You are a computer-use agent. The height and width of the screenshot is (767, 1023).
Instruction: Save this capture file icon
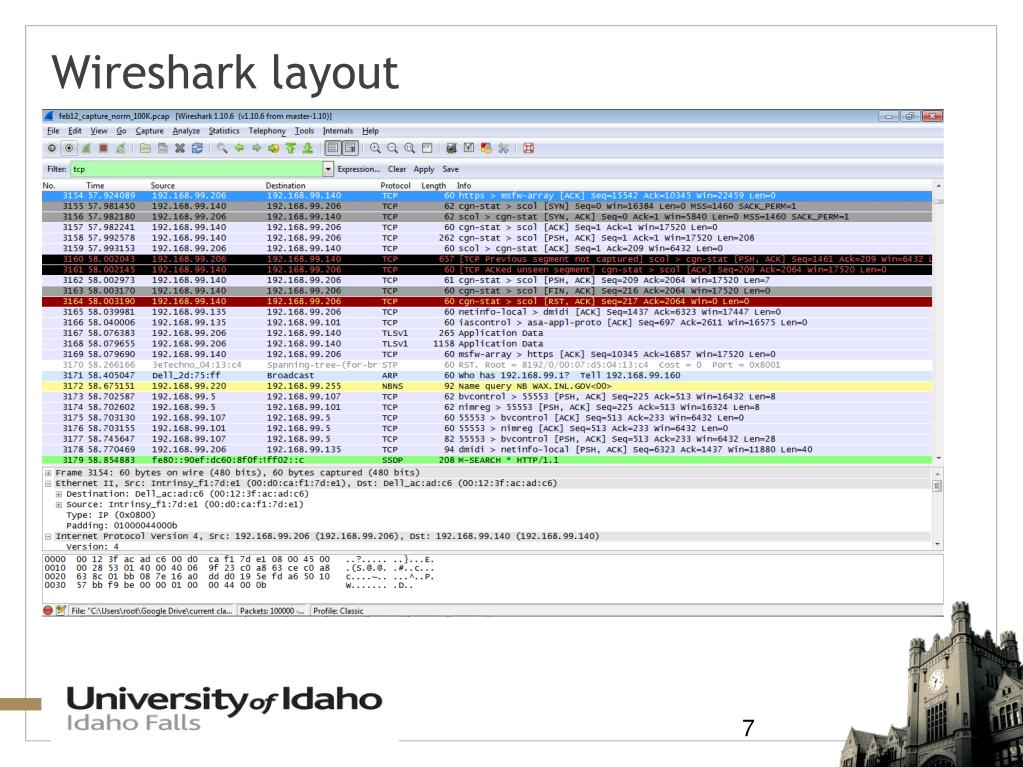162,148
